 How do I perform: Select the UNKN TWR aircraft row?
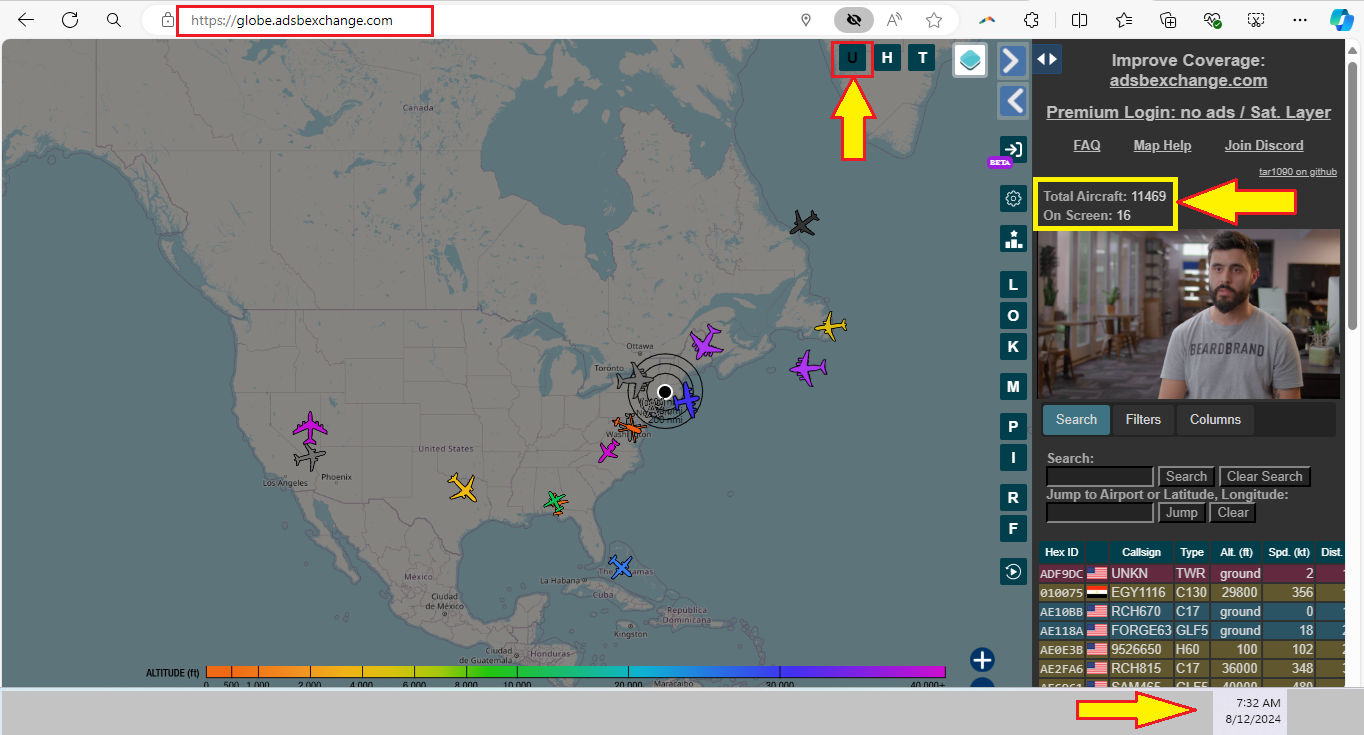[1192, 574]
